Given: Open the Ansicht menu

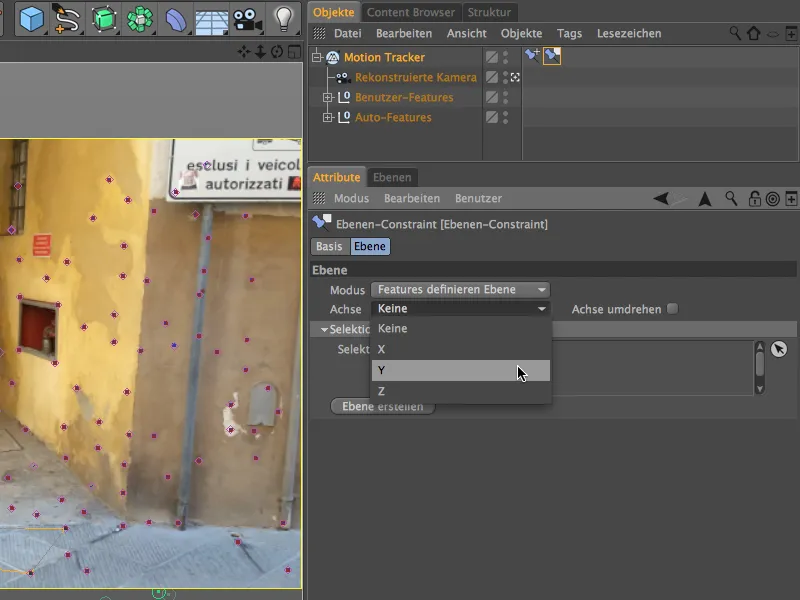Looking at the screenshot, I should tap(467, 34).
